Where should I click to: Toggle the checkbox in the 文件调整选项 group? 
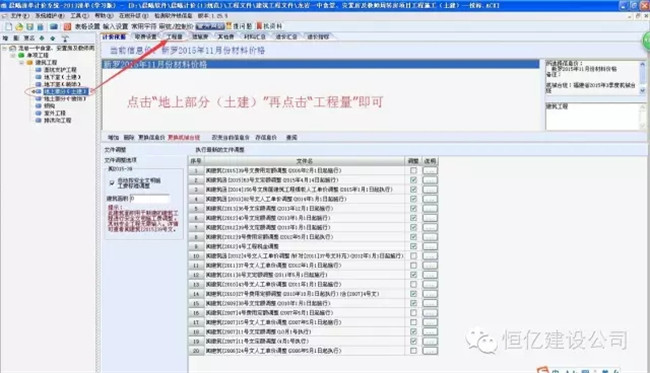pos(112,183)
